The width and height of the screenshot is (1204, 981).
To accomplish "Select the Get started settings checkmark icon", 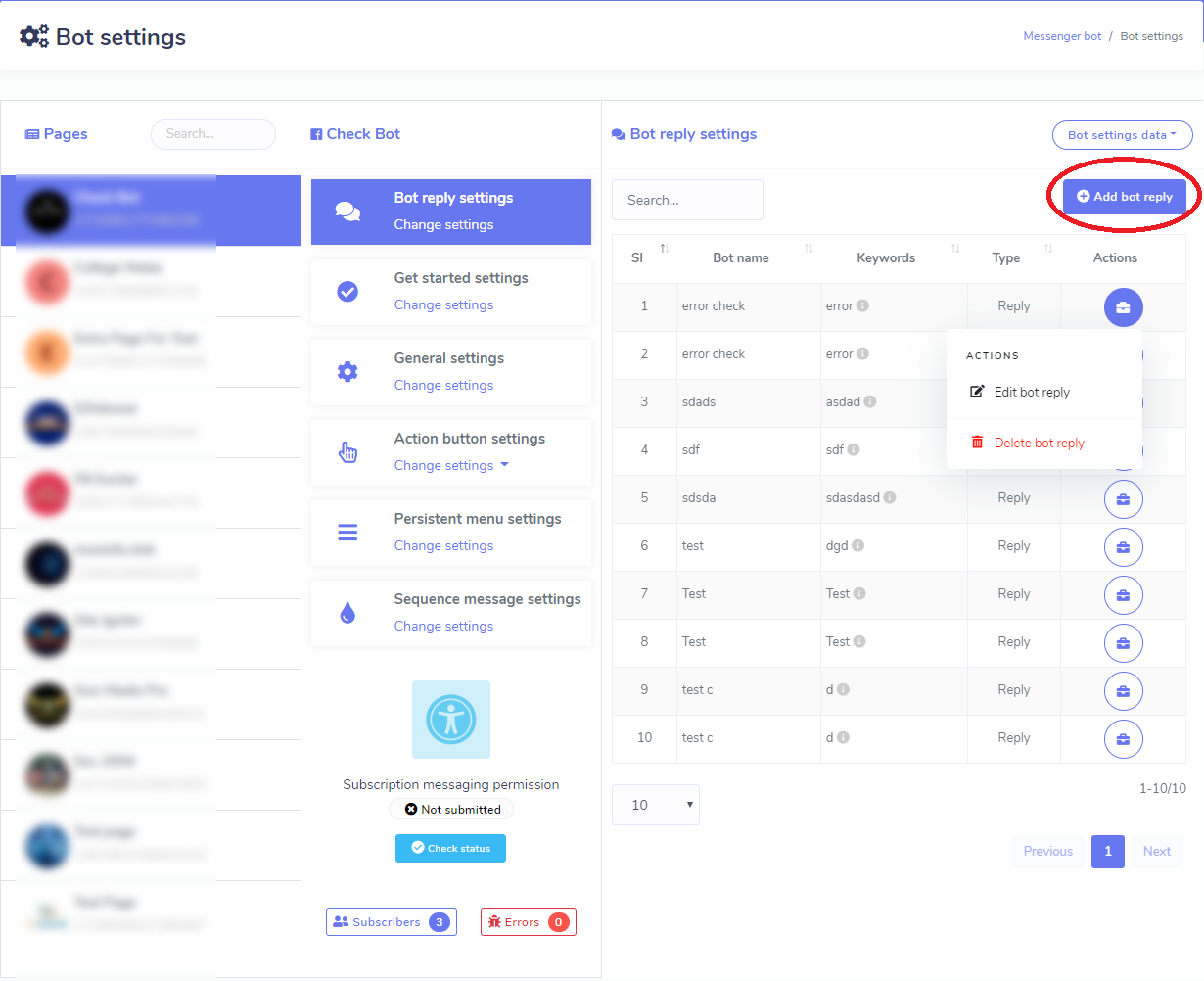I will click(x=347, y=291).
